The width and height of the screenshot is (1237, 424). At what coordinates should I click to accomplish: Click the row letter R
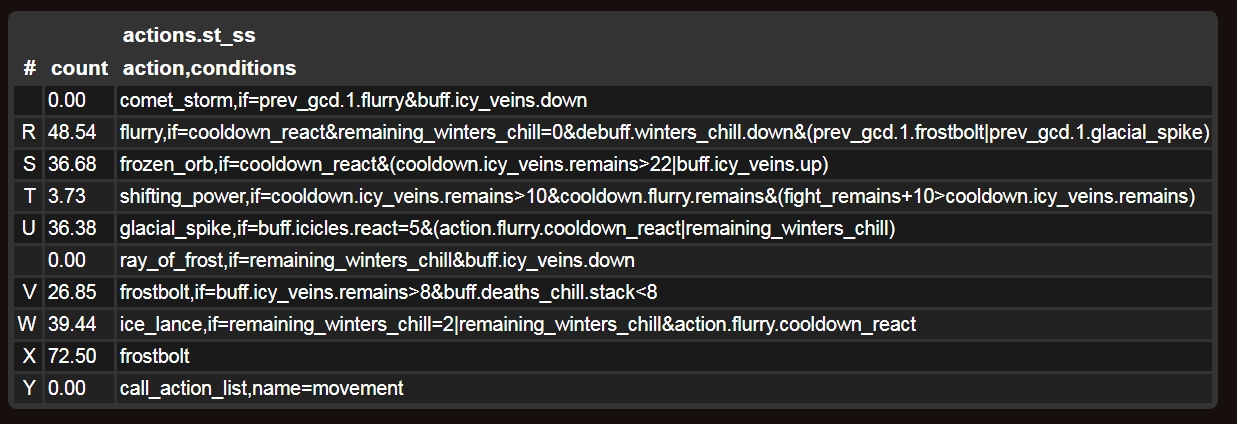[28, 133]
